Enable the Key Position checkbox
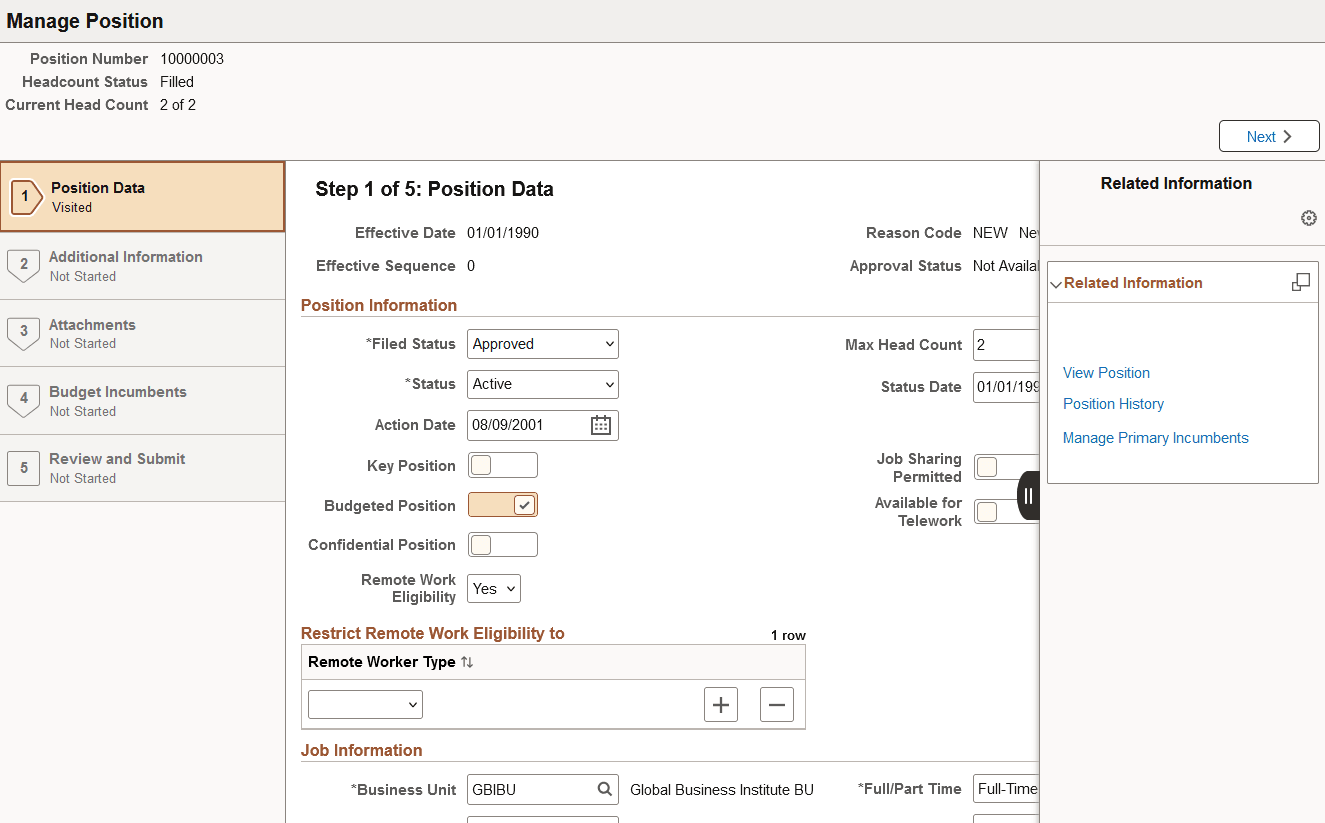This screenshot has width=1325, height=823. [502, 465]
